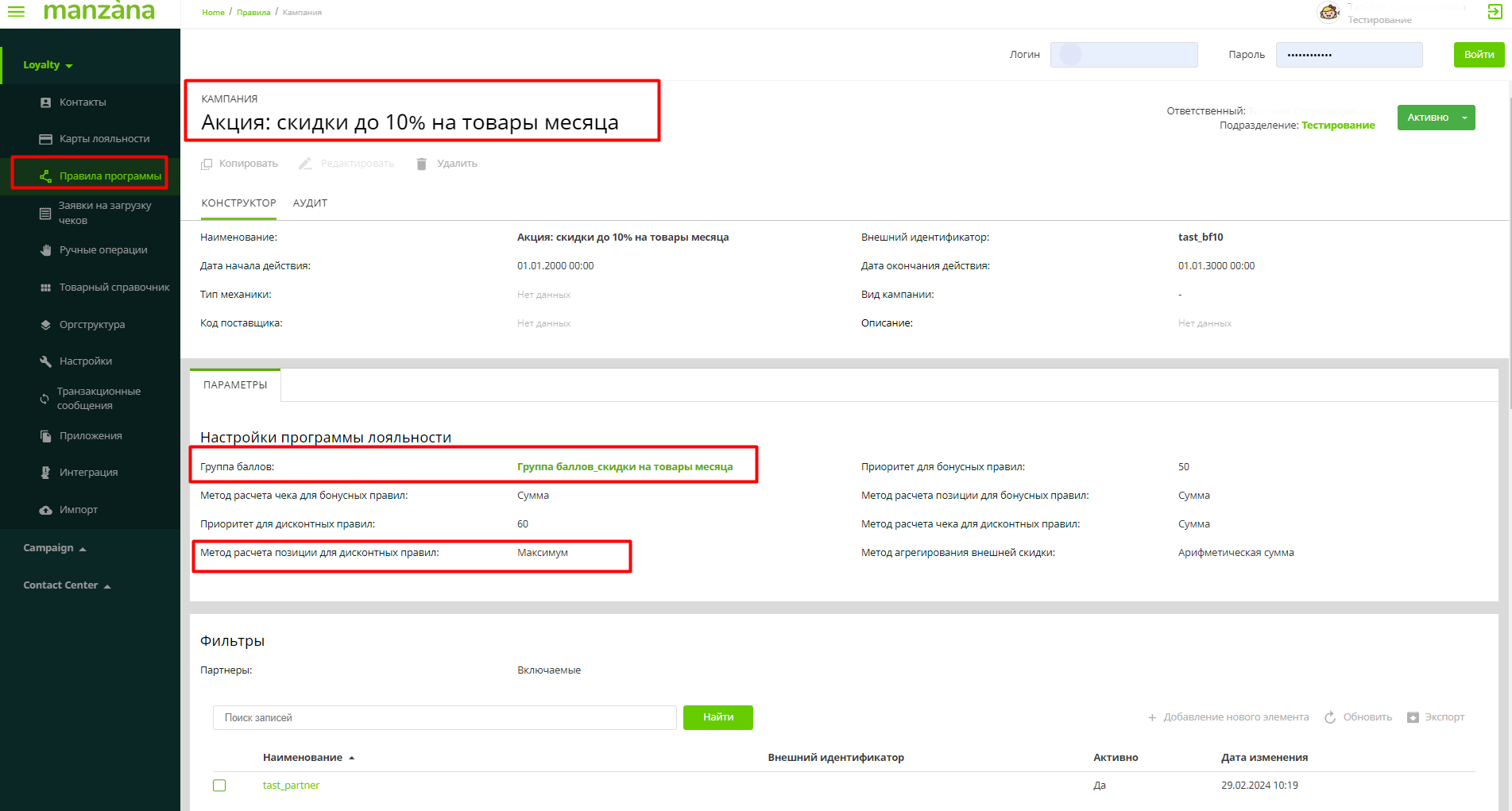Click the Копировать copy icon
The width and height of the screenshot is (1512, 811).
pyautogui.click(x=207, y=164)
